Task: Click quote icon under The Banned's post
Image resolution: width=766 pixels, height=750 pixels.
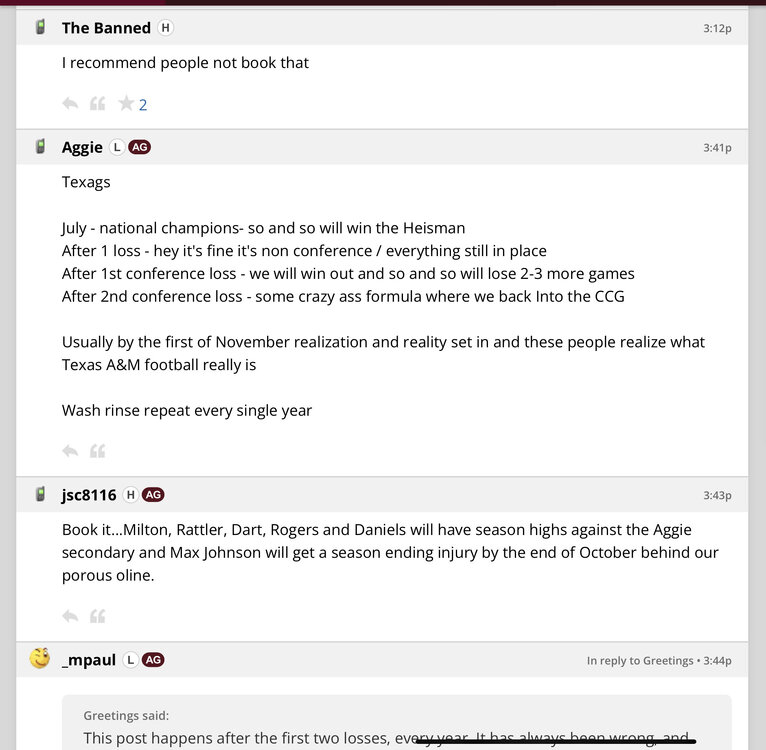Action: pyautogui.click(x=97, y=103)
